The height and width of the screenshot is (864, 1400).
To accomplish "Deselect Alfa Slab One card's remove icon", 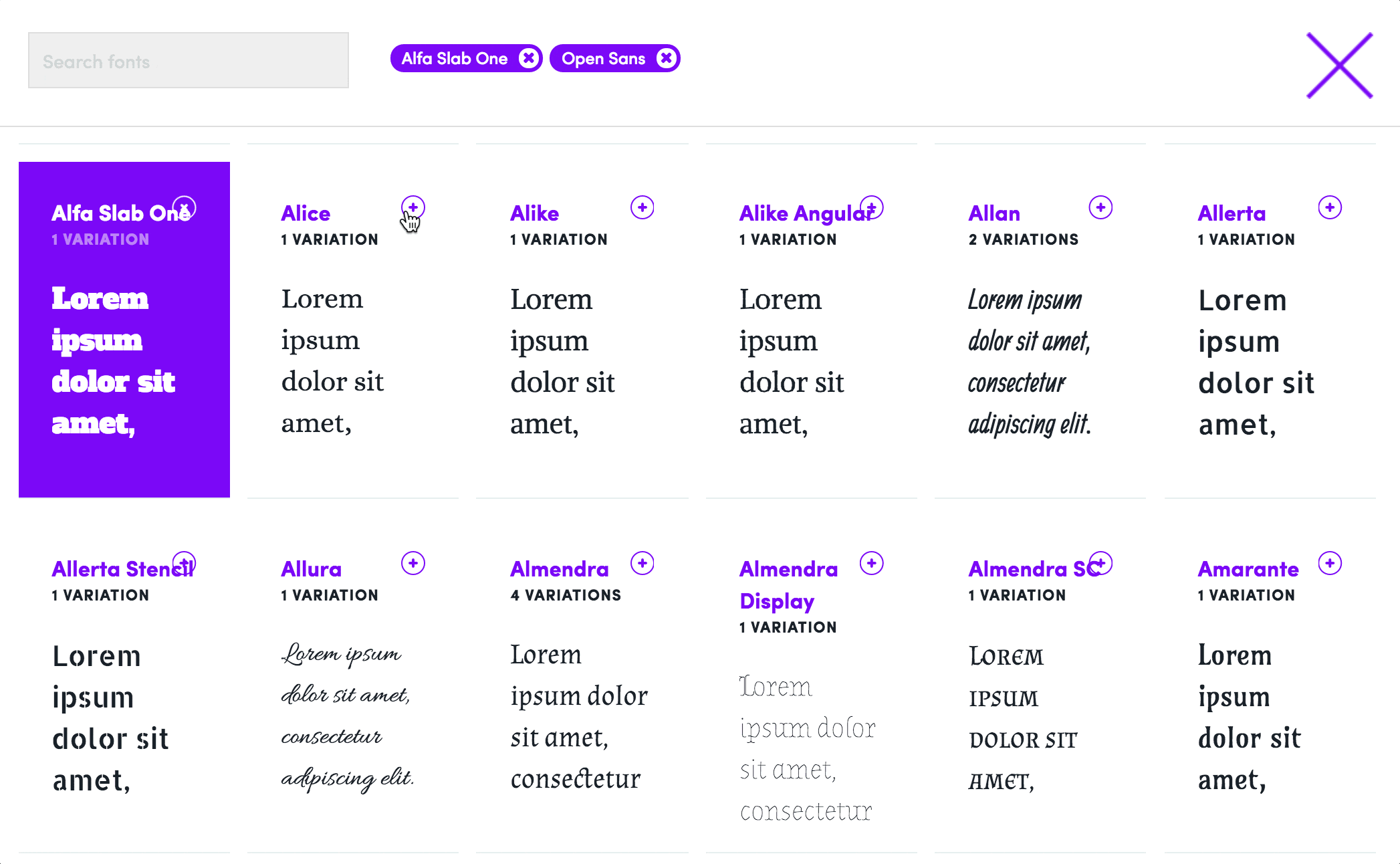I will [x=185, y=207].
